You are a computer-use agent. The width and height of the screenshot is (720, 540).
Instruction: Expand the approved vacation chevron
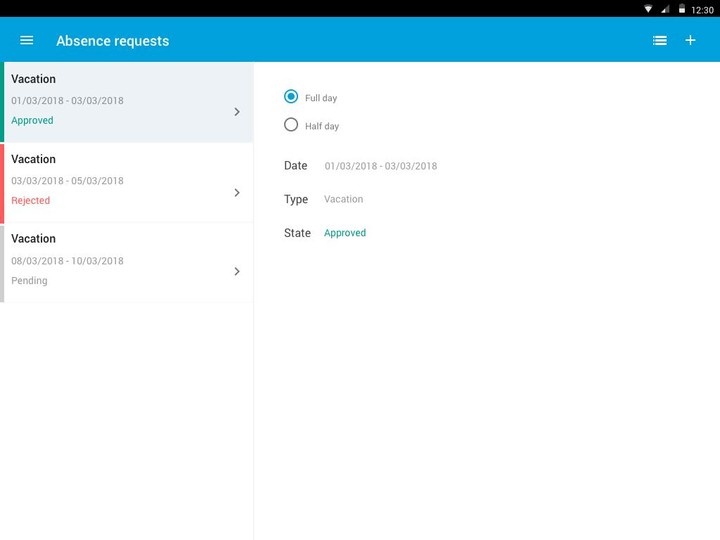pyautogui.click(x=237, y=112)
